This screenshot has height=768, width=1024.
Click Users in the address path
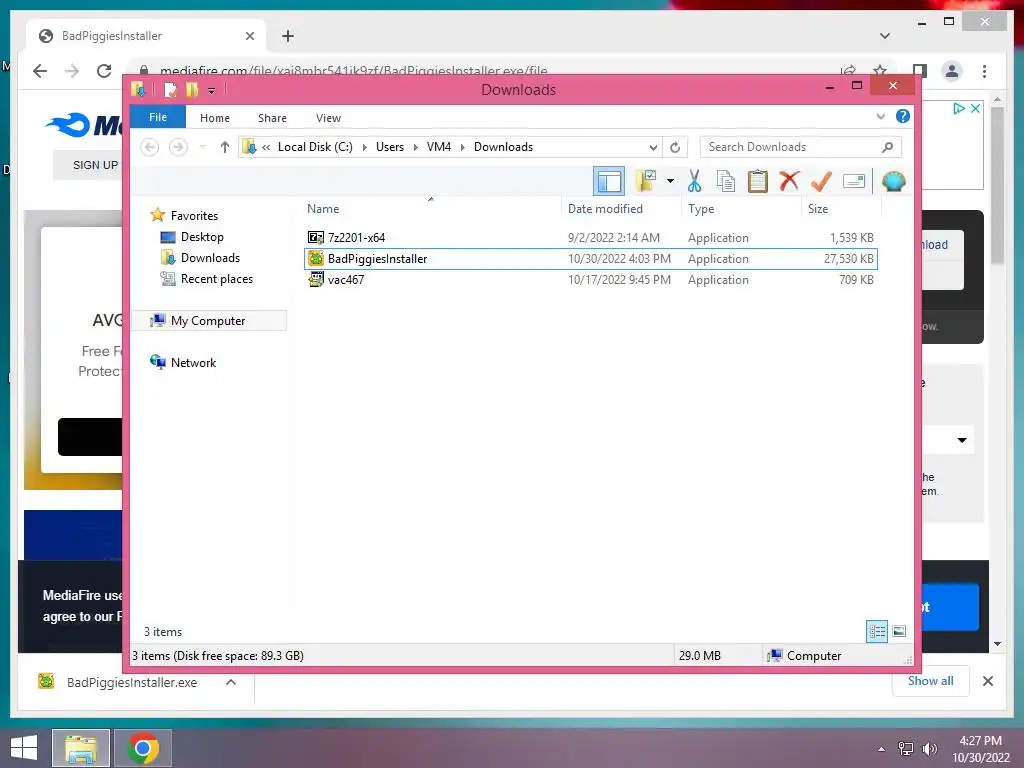pos(390,147)
